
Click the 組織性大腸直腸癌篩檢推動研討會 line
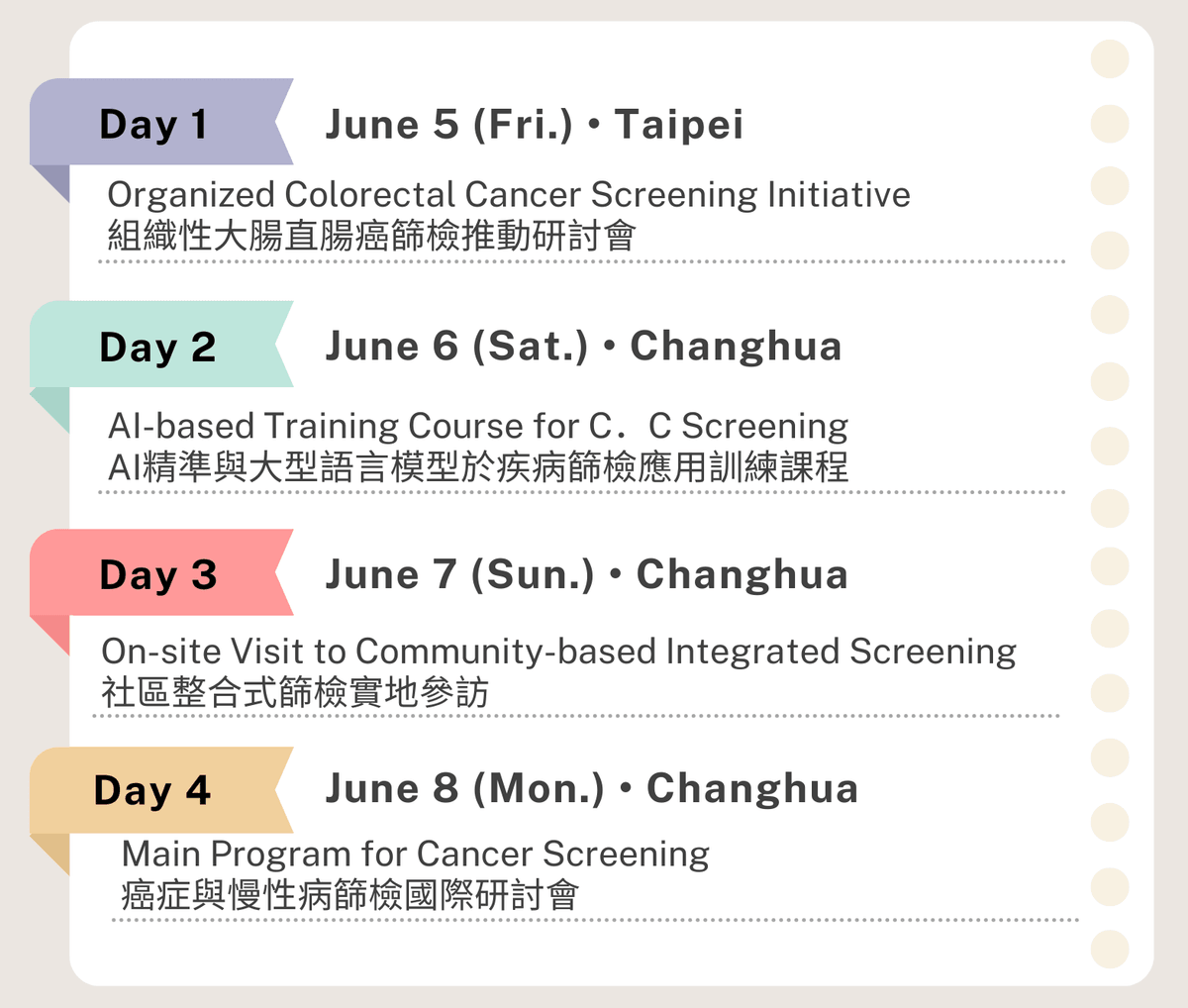(x=371, y=236)
